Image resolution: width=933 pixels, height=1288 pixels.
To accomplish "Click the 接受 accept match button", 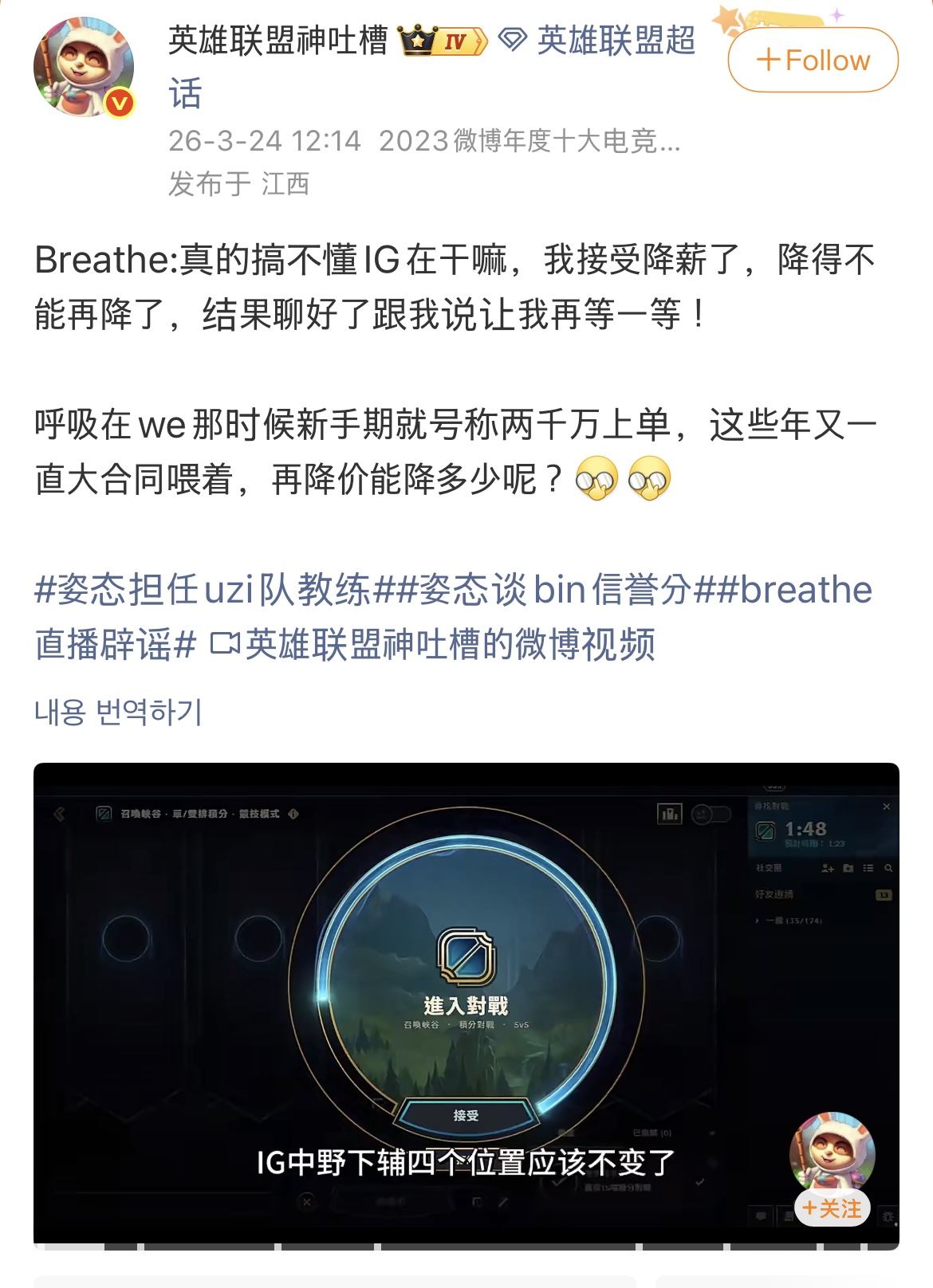I will [x=466, y=1115].
